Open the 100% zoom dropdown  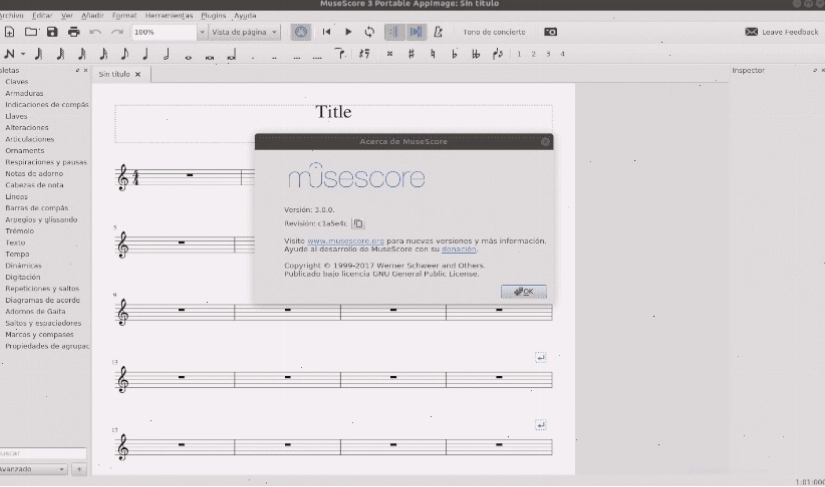202,32
